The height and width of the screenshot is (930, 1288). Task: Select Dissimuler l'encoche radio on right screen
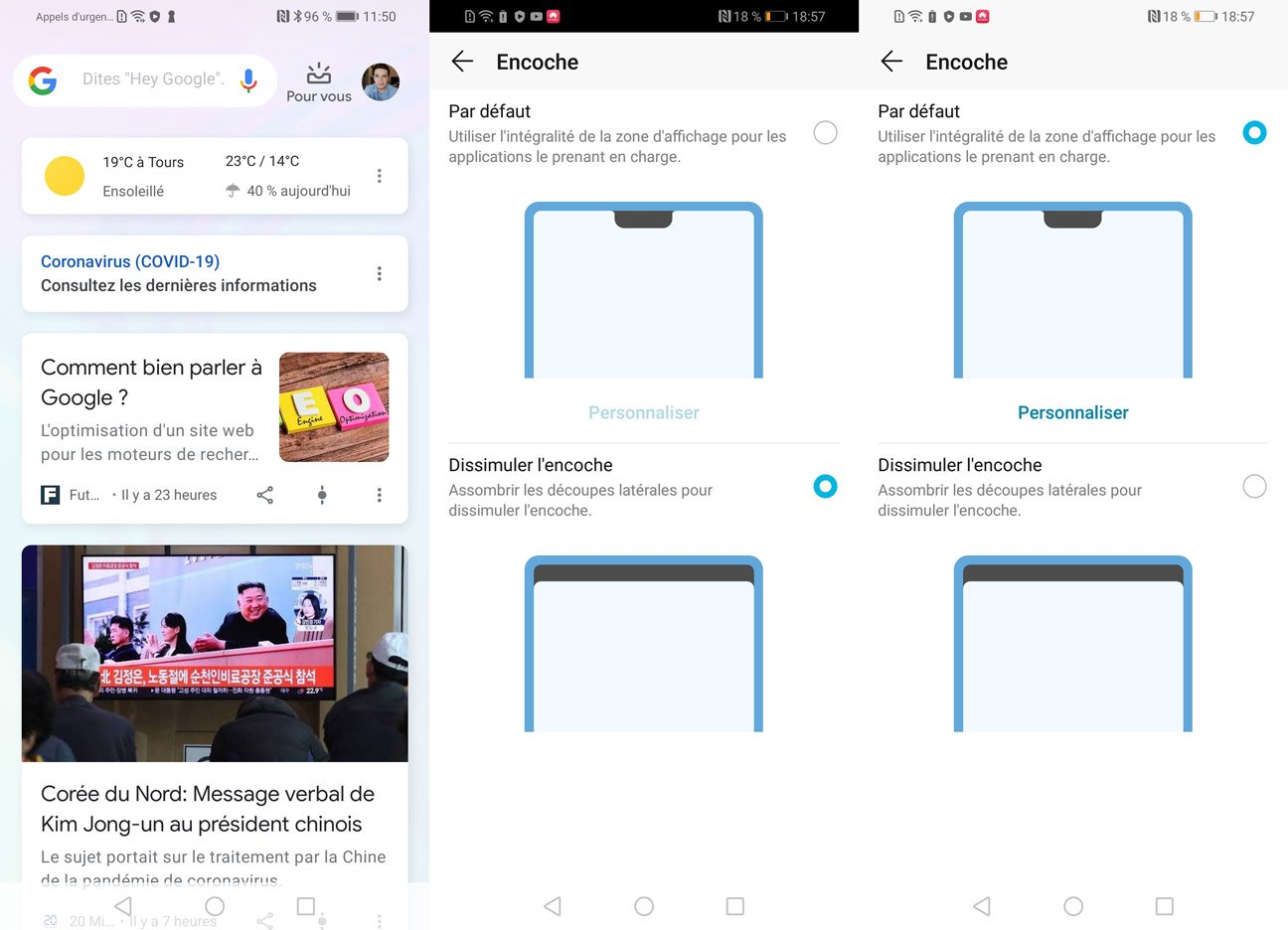1254,486
